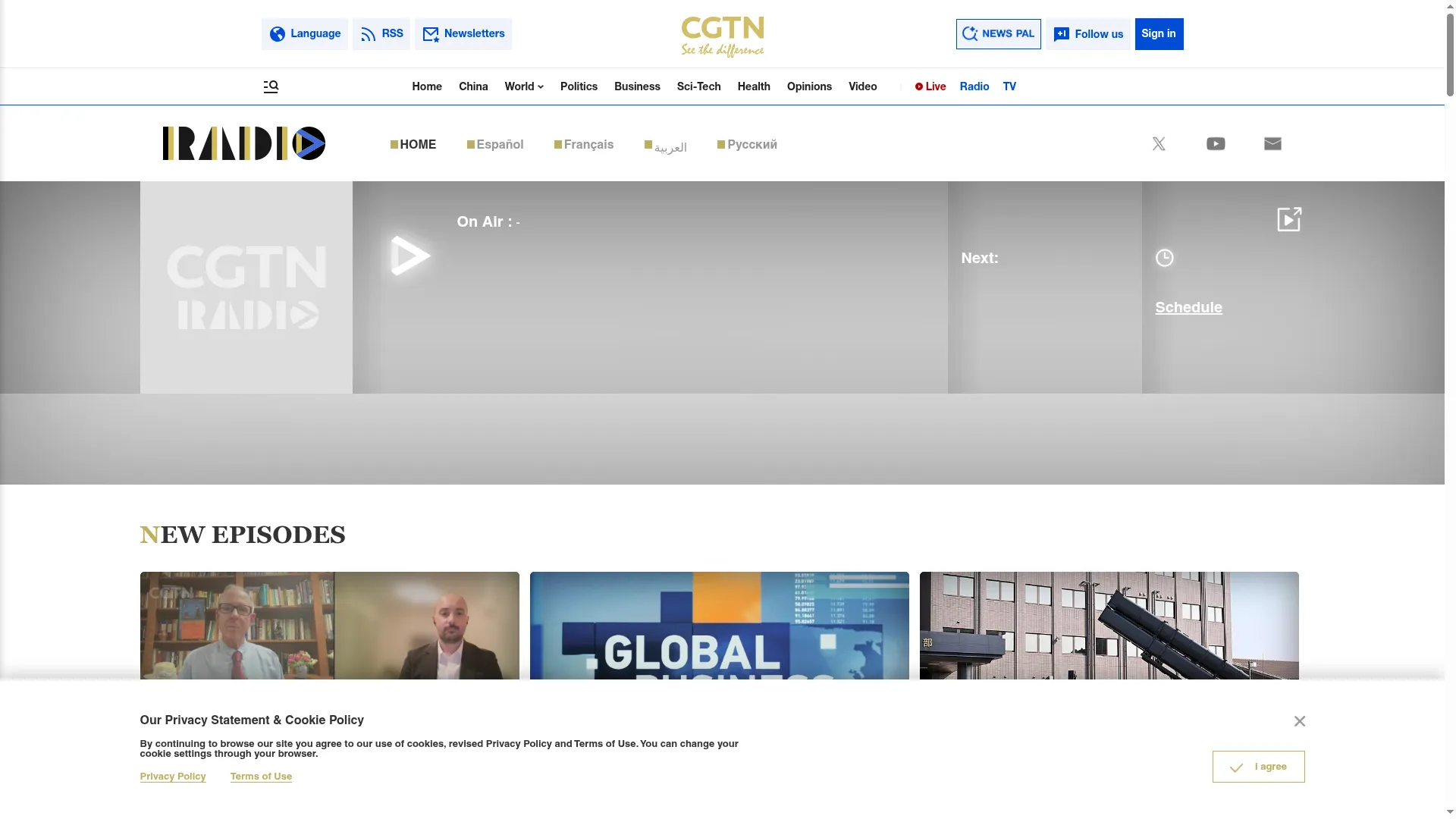The height and width of the screenshot is (819, 1456).
Task: Open the Radio link in navigation
Action: 974,86
